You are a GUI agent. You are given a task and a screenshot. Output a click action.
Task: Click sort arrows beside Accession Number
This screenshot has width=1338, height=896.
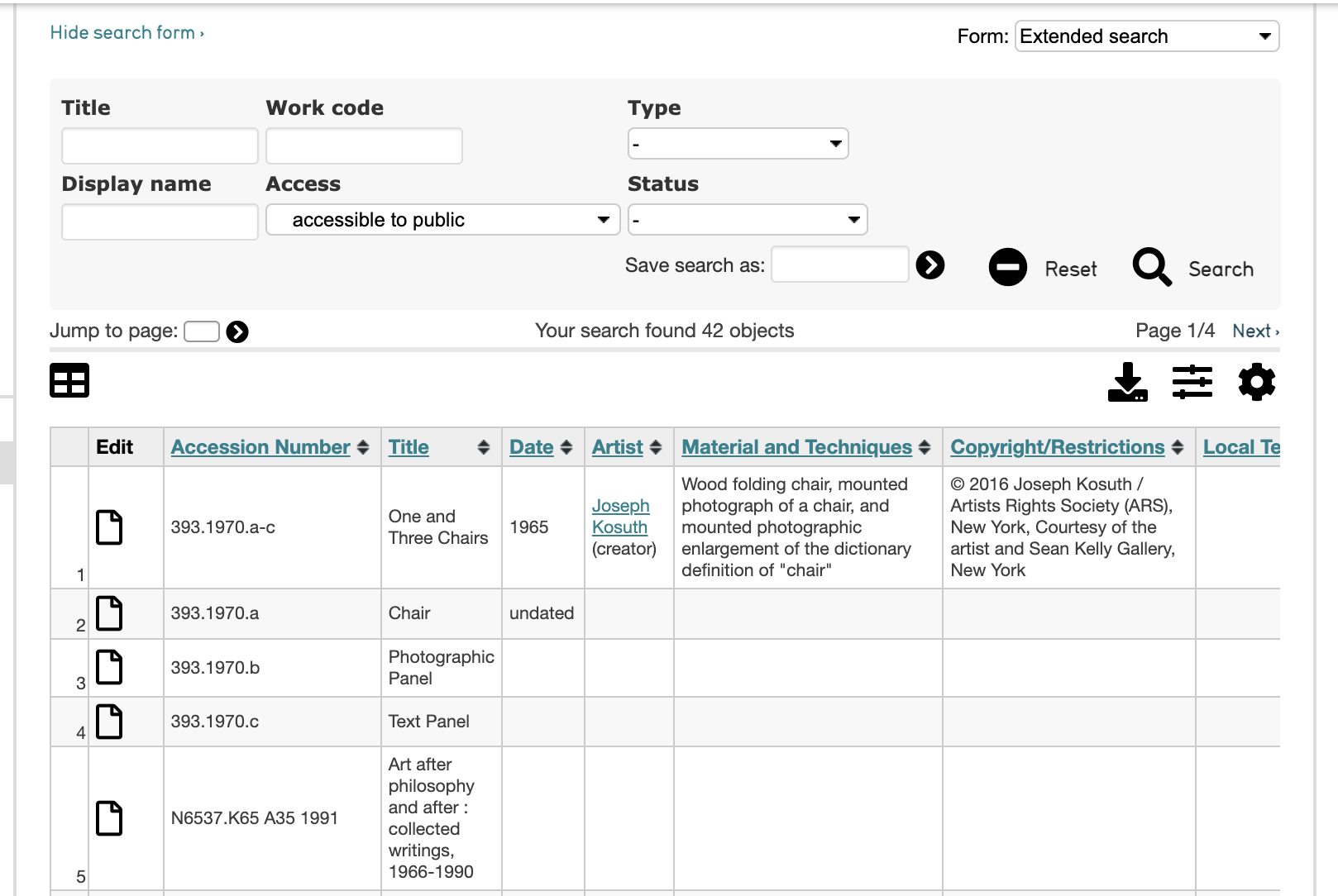point(363,447)
